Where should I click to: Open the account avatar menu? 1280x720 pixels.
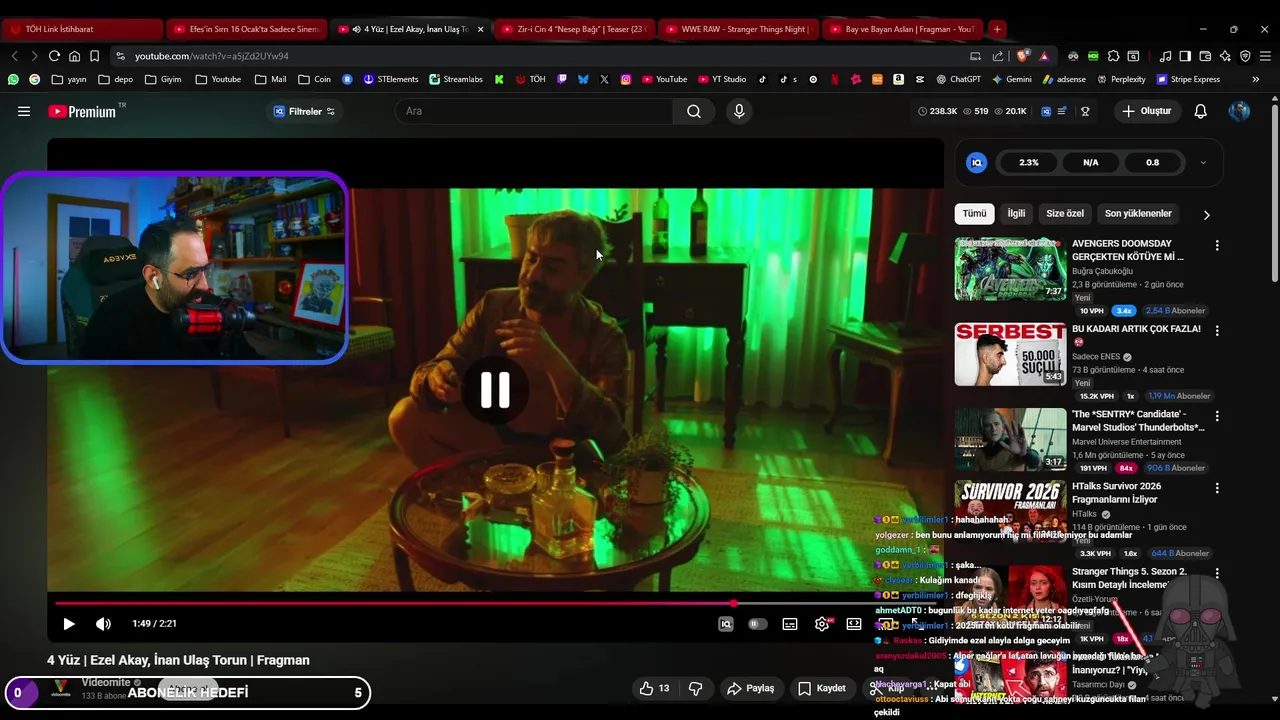[x=1240, y=111]
